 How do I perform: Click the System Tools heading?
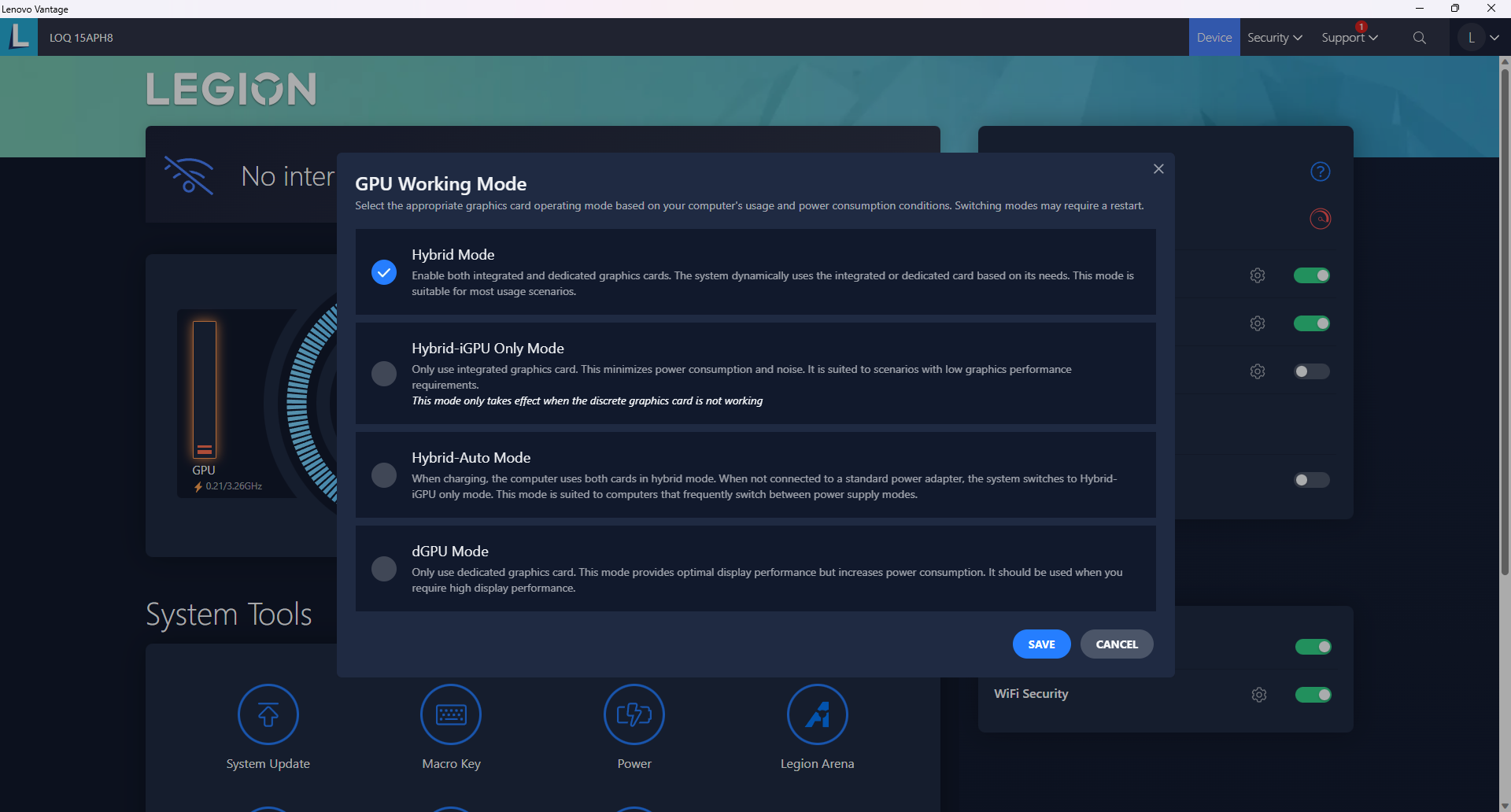tap(229, 615)
